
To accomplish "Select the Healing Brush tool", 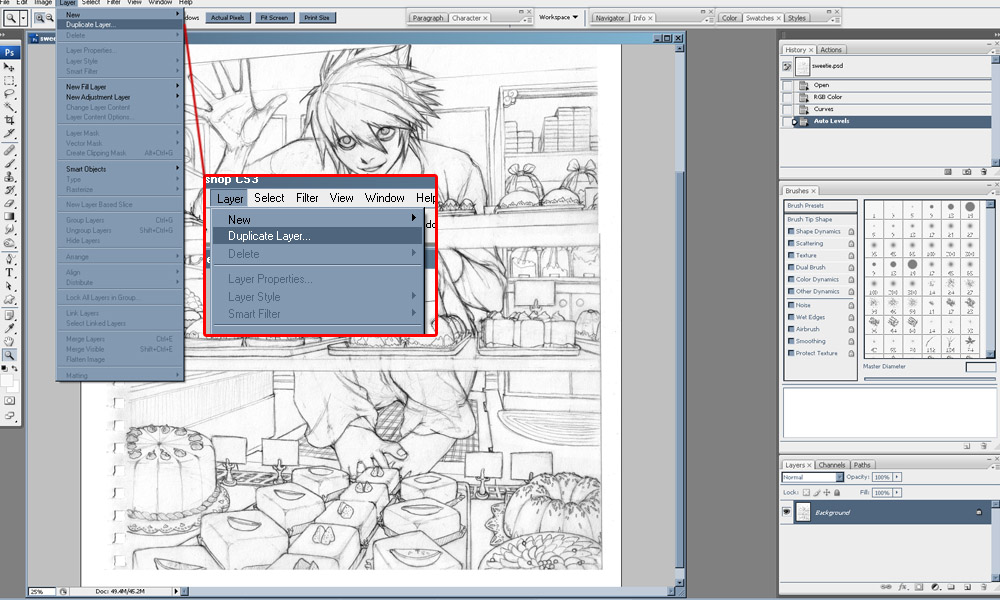I will 9,150.
